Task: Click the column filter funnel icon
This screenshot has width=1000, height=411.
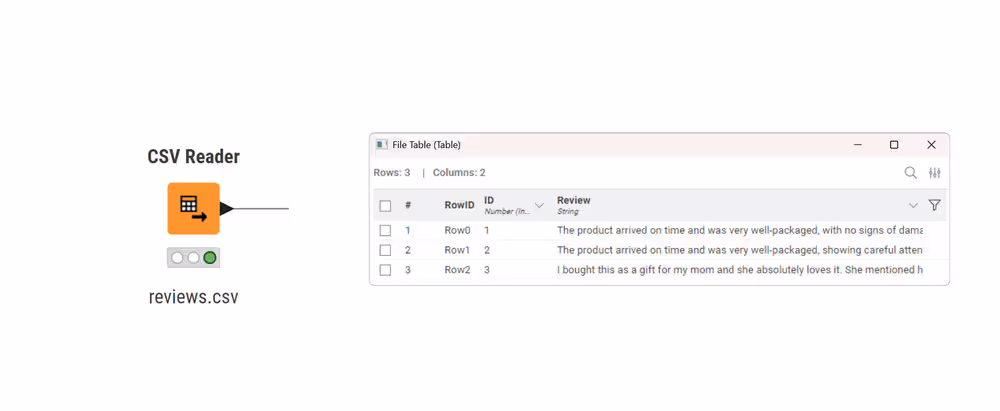Action: (x=935, y=205)
